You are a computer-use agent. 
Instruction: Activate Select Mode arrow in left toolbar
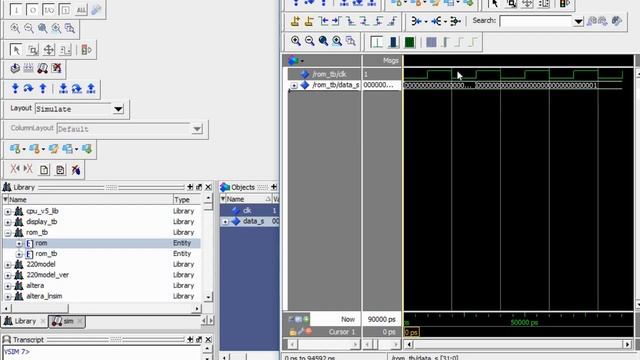pos(16,50)
